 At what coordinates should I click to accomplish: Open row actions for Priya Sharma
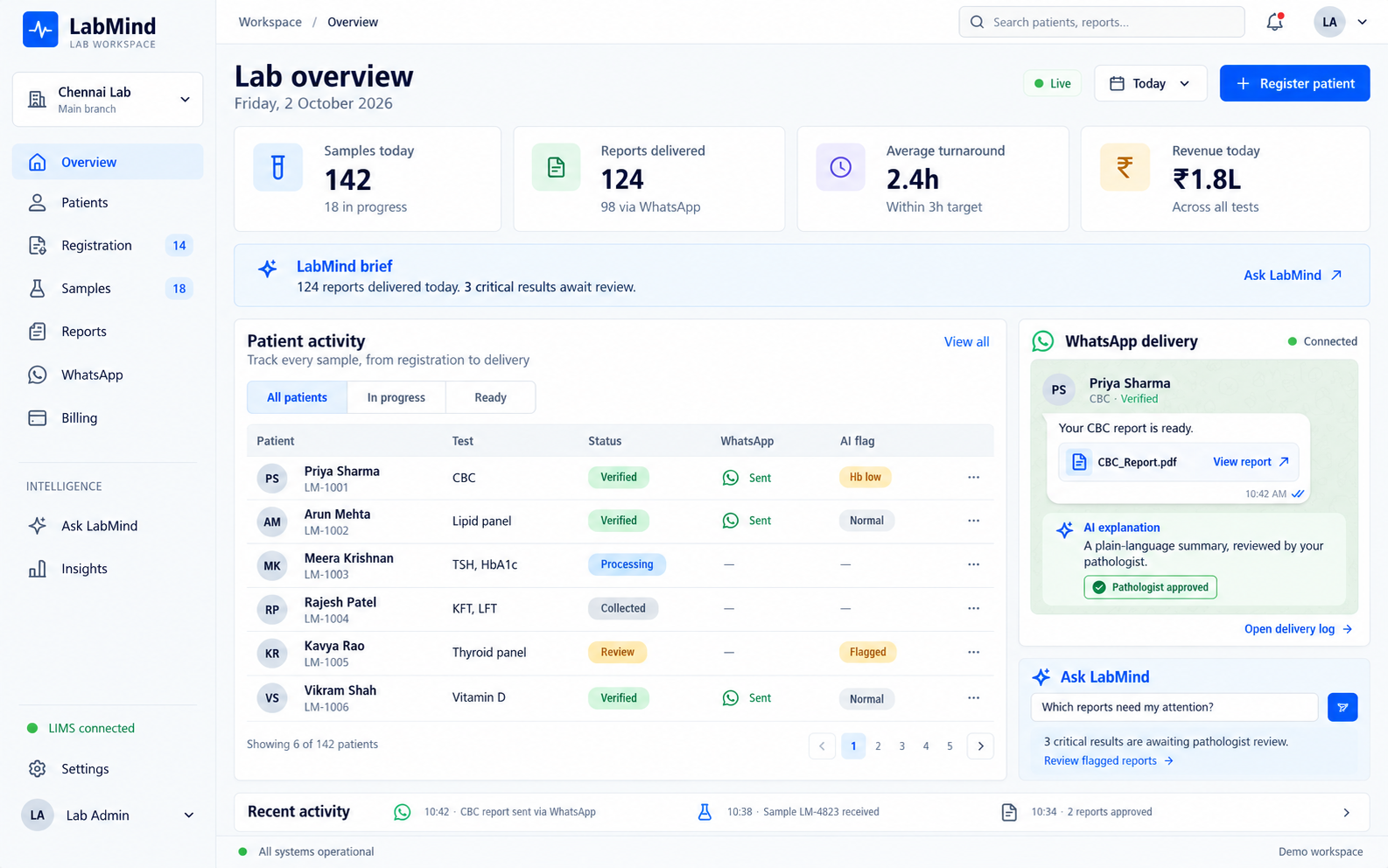(973, 478)
